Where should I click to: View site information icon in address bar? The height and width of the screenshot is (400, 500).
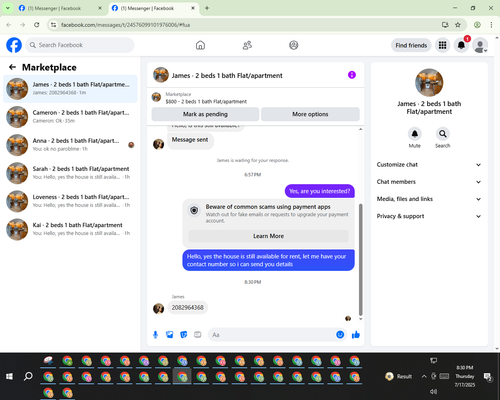tap(53, 25)
